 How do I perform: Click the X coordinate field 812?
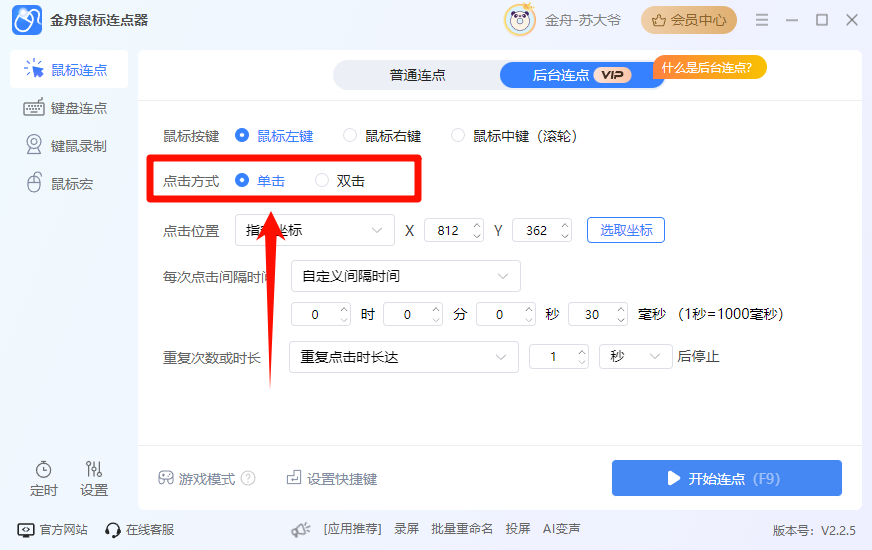[448, 230]
